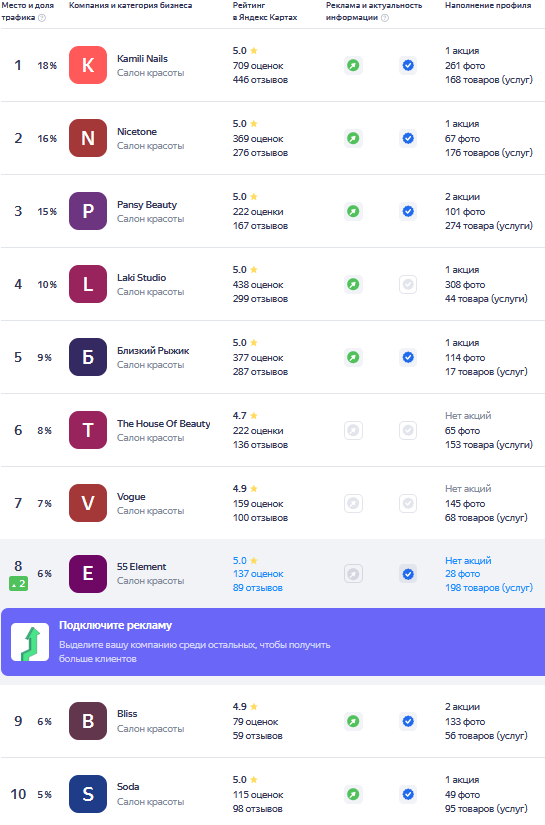545x825 pixels.
Task: Click the grey unverified badge for Laki Studio
Action: coord(408,285)
